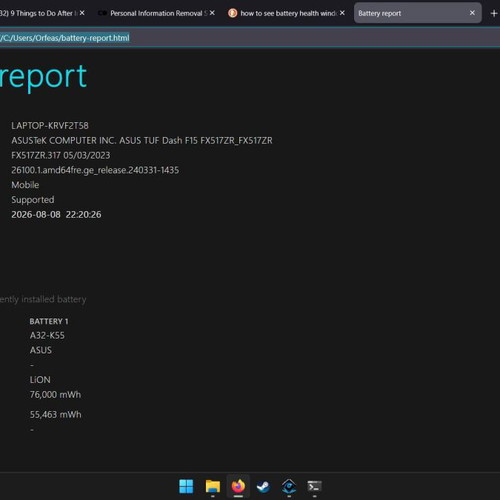Click the address bar with battery-report.html
This screenshot has width=500, height=500.
point(250,38)
